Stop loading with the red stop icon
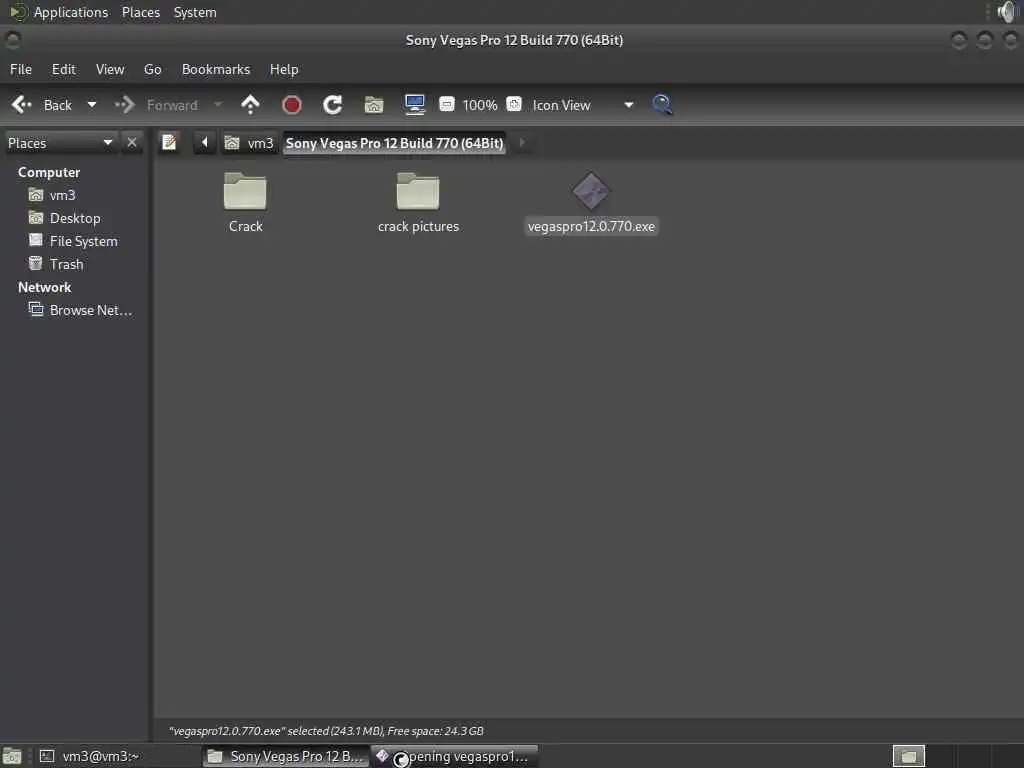Viewport: 1024px width, 768px height. 291,104
